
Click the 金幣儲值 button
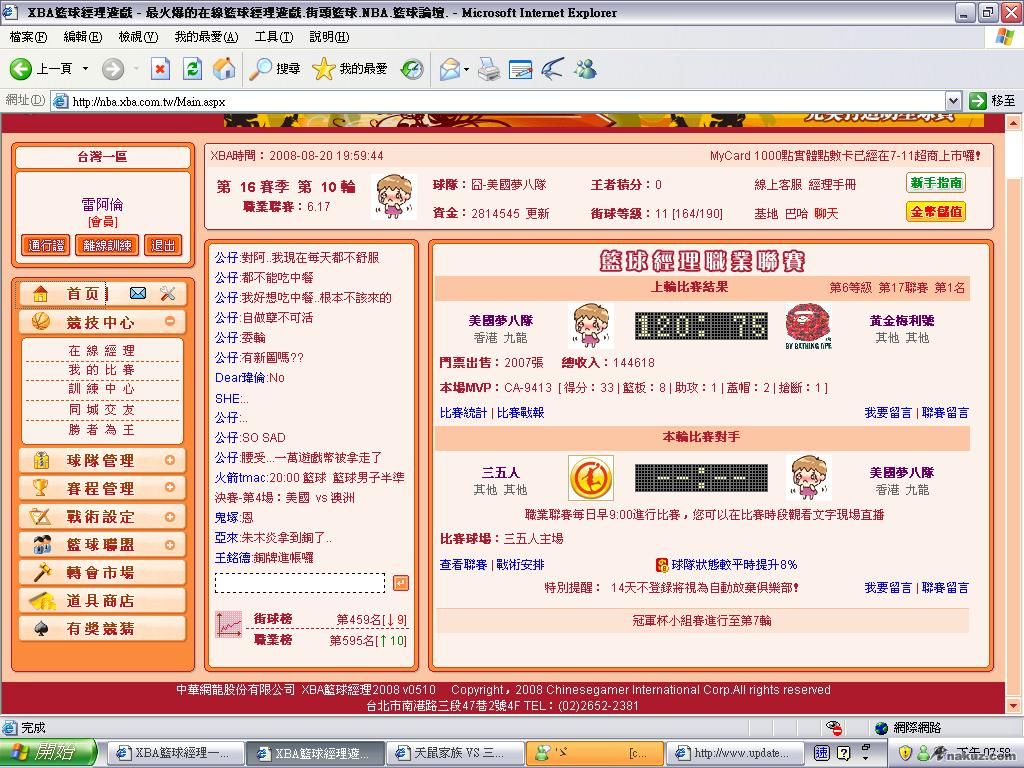[936, 212]
